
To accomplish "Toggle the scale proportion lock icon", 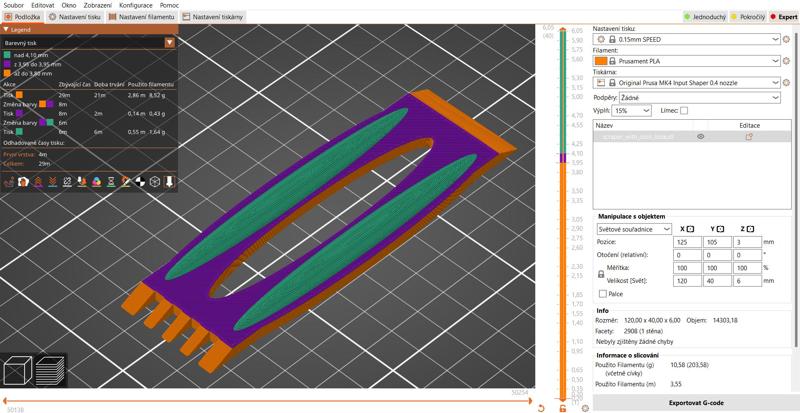I will tap(601, 274).
